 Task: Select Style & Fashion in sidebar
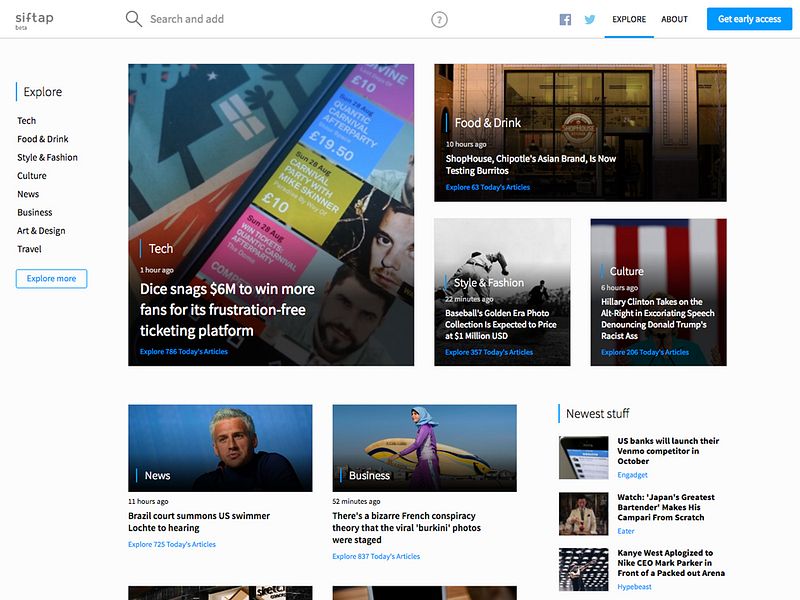click(47, 157)
